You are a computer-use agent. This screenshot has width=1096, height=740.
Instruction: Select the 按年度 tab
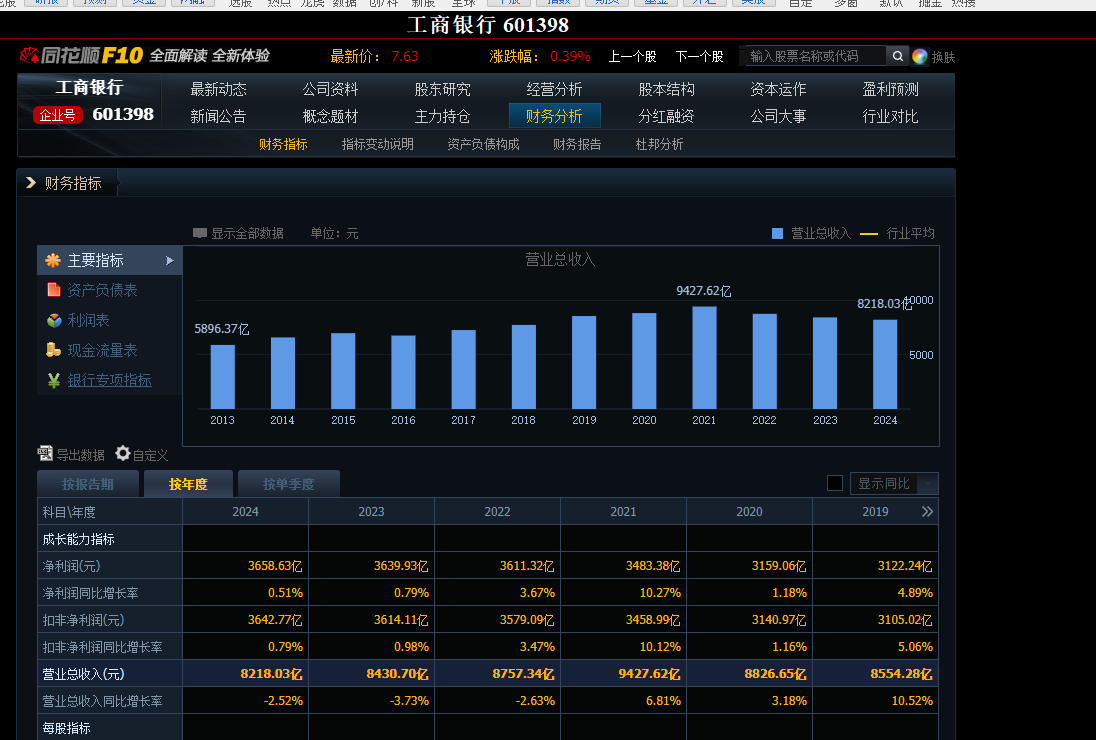pos(188,484)
